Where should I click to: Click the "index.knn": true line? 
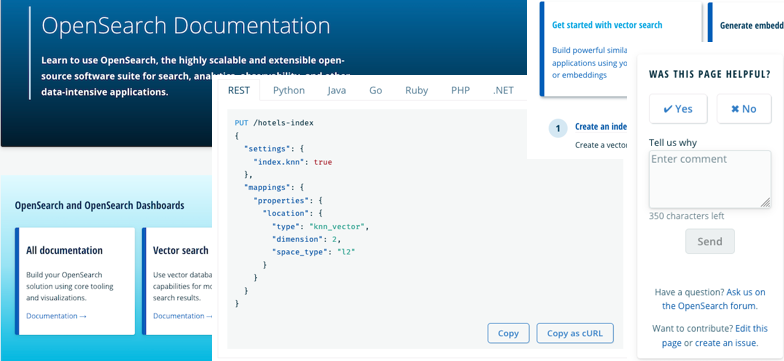[x=292, y=162]
